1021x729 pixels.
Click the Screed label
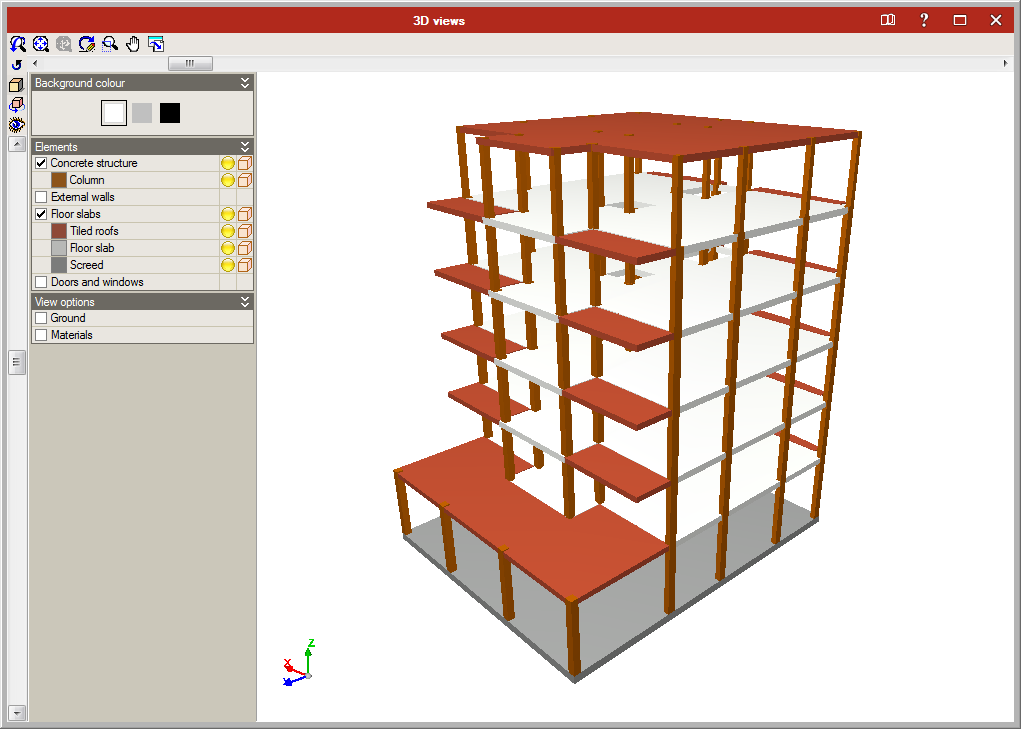click(x=87, y=265)
